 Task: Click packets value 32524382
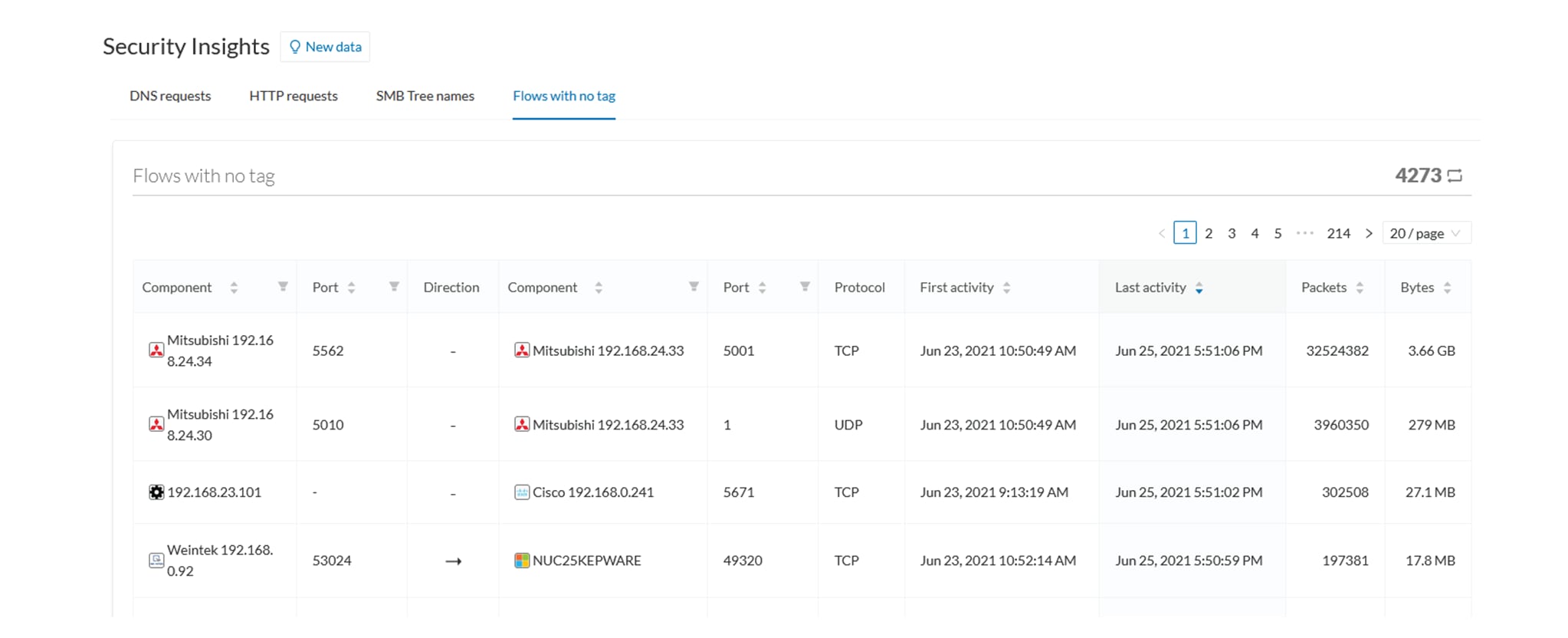[1337, 350]
